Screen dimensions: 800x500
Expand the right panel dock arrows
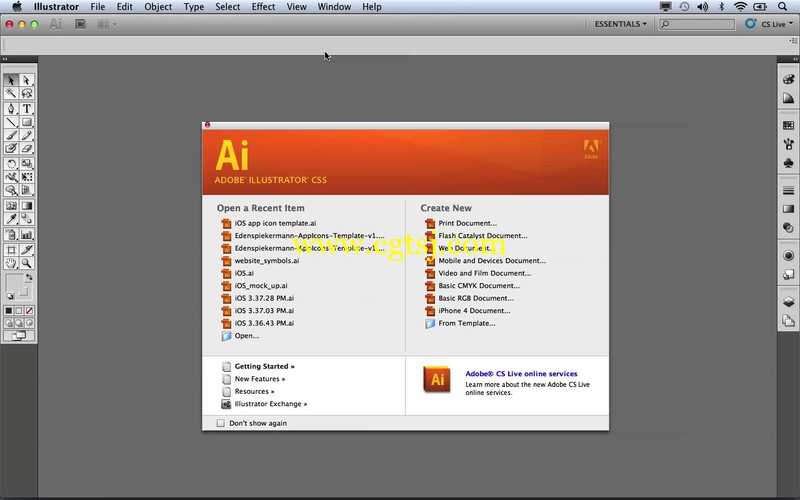tap(795, 59)
